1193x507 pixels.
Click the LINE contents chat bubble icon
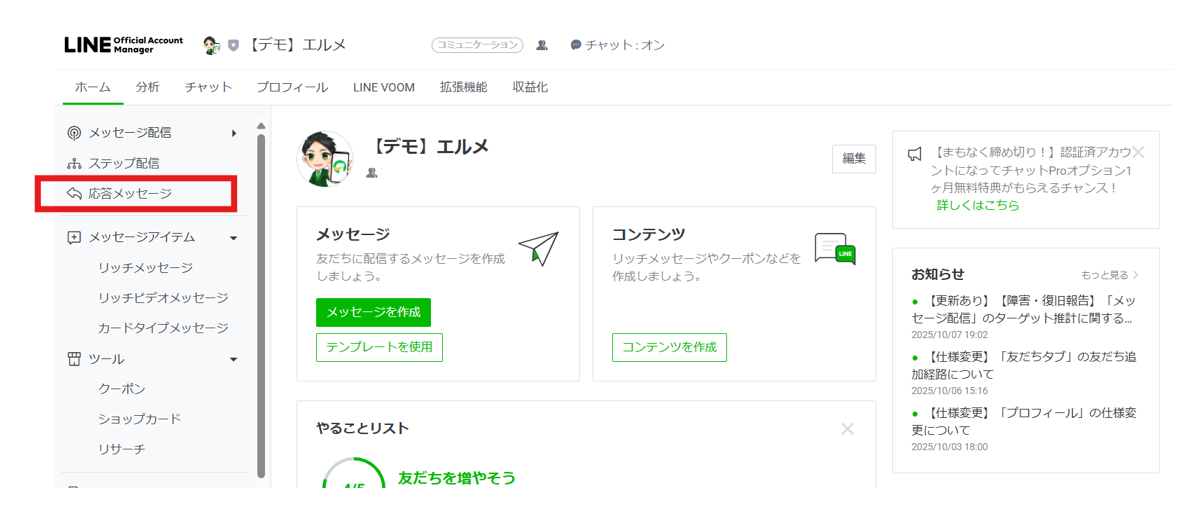pos(835,249)
